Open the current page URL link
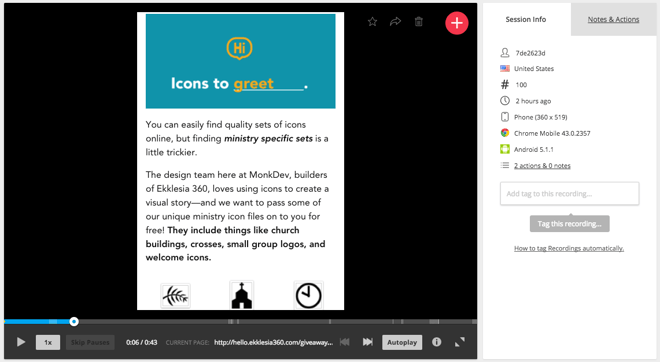Viewport: 660px width, 362px height. point(273,342)
